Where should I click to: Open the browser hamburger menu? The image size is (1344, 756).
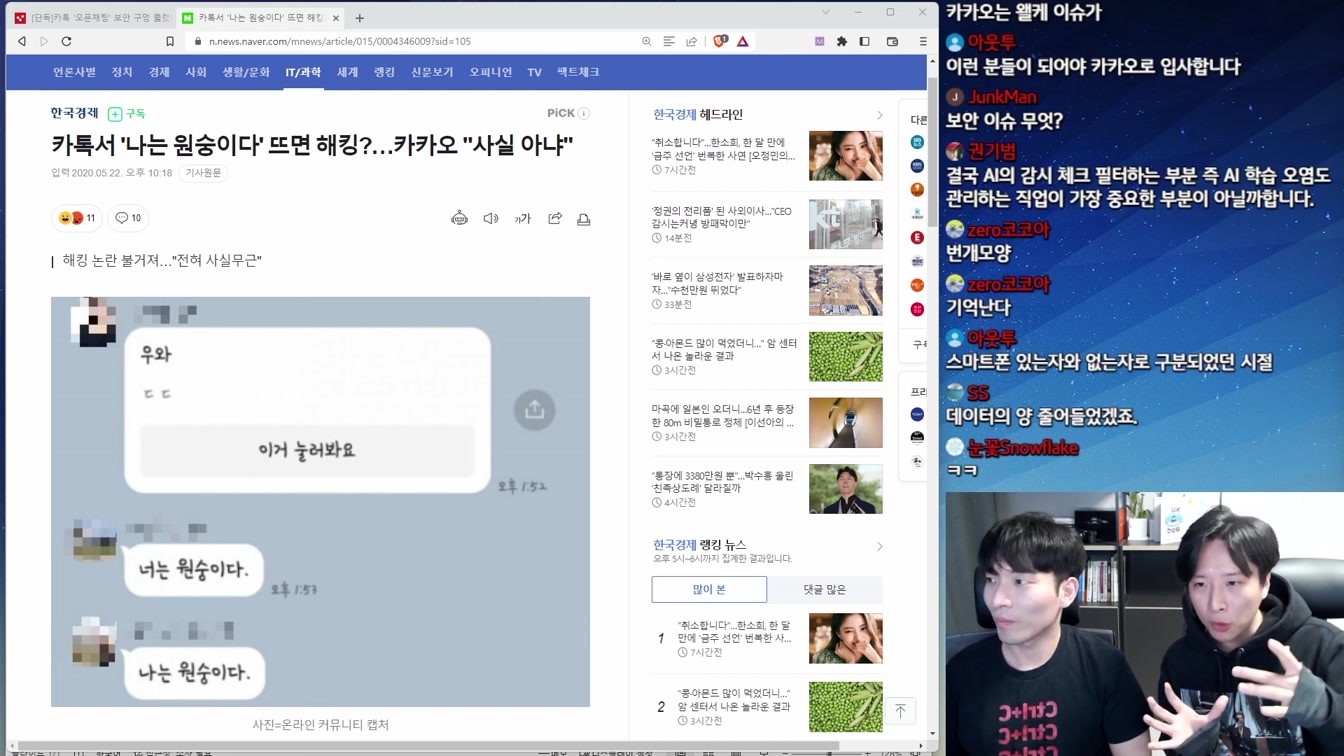click(x=923, y=42)
